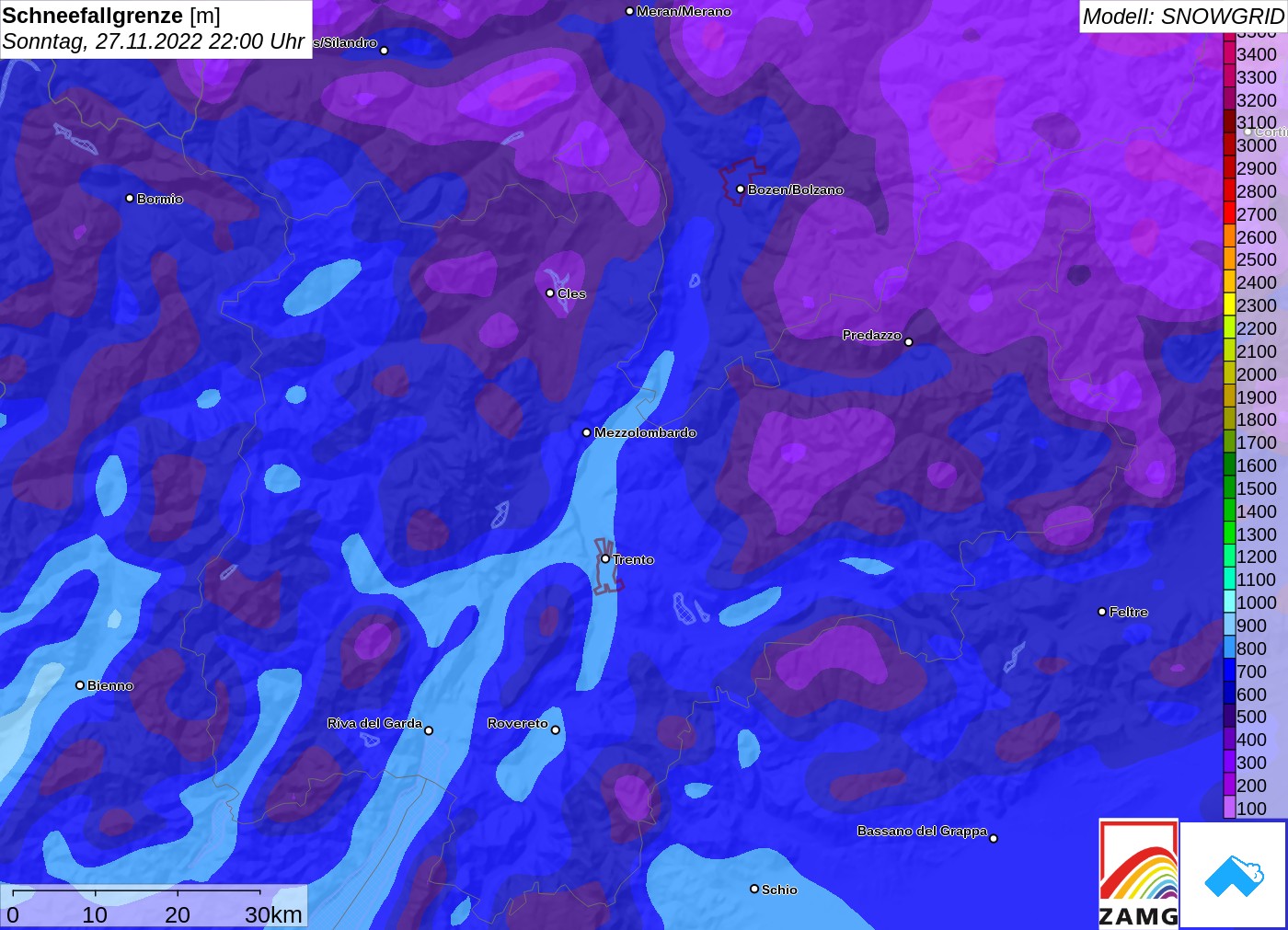Pick the 3100 dark red legend swatch

click(1229, 122)
